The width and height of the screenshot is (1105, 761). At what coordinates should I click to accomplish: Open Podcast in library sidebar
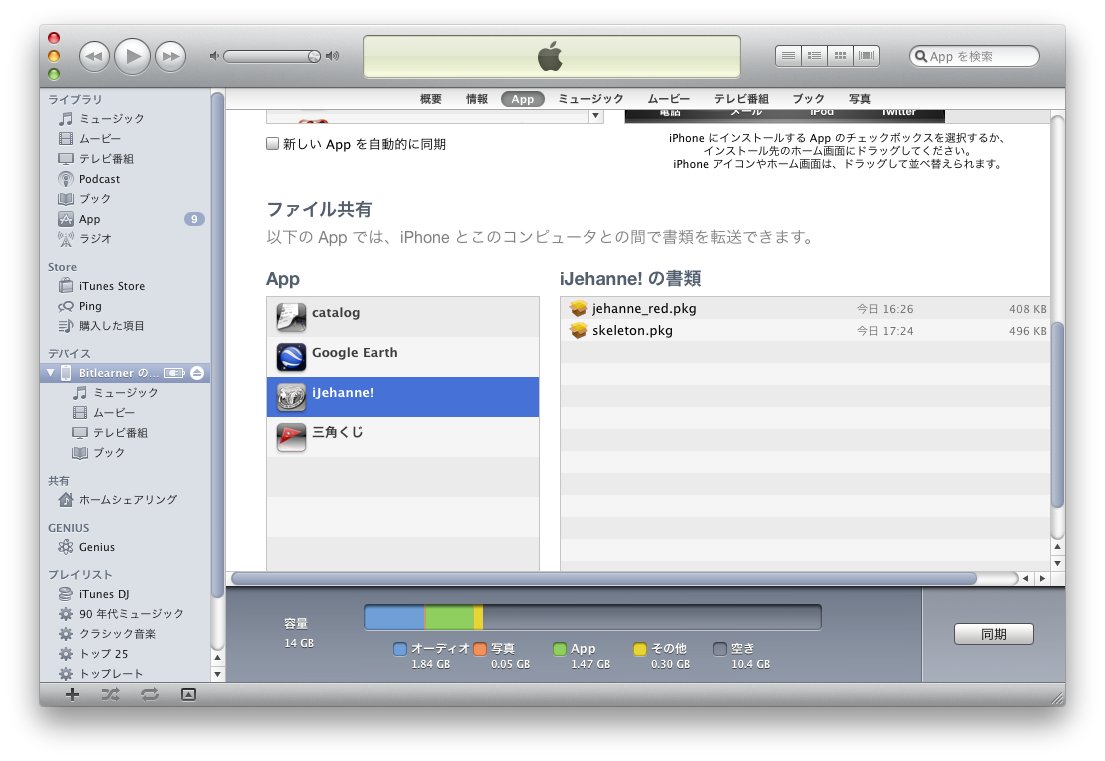(x=99, y=179)
